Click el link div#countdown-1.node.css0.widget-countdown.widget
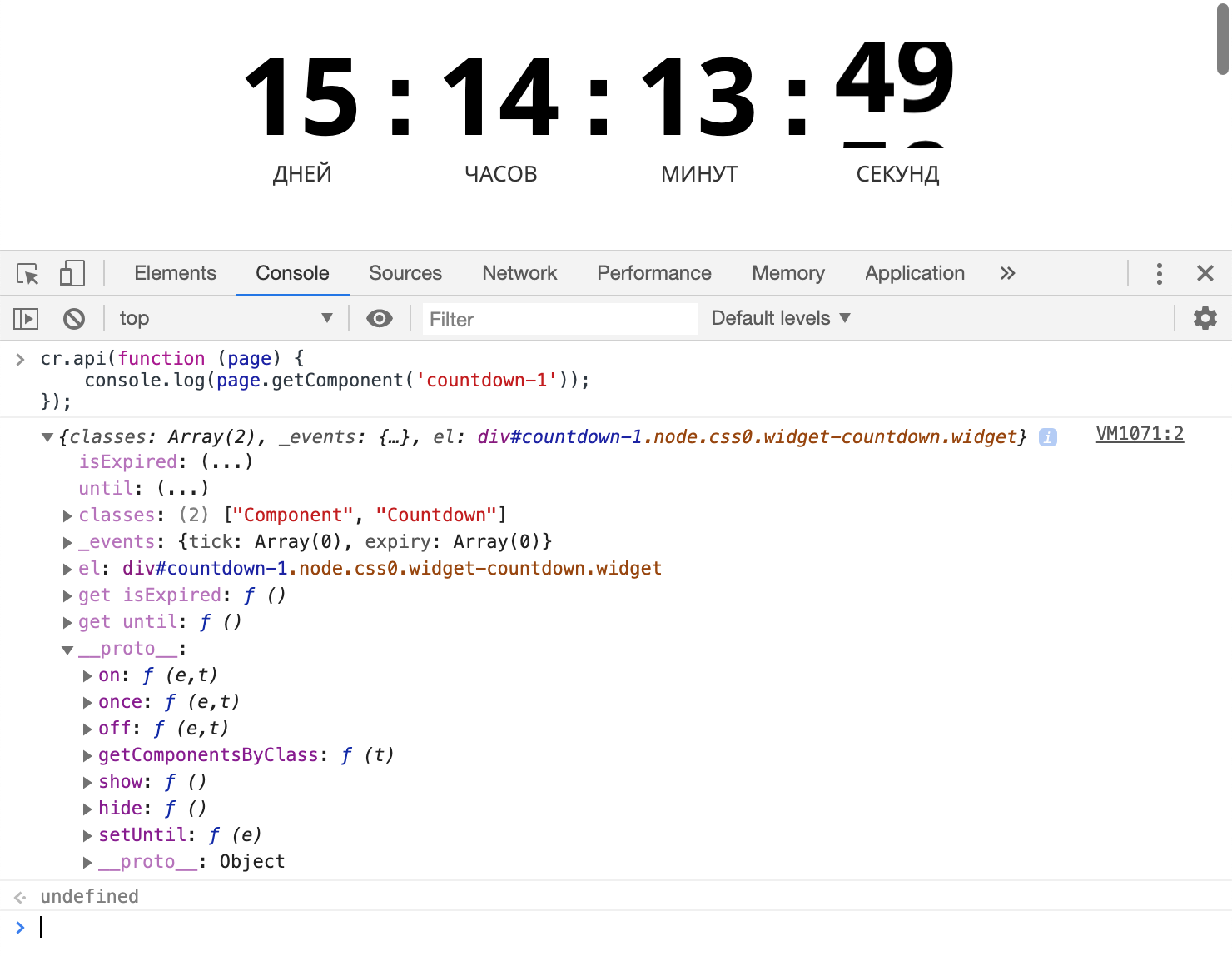 (x=392, y=568)
